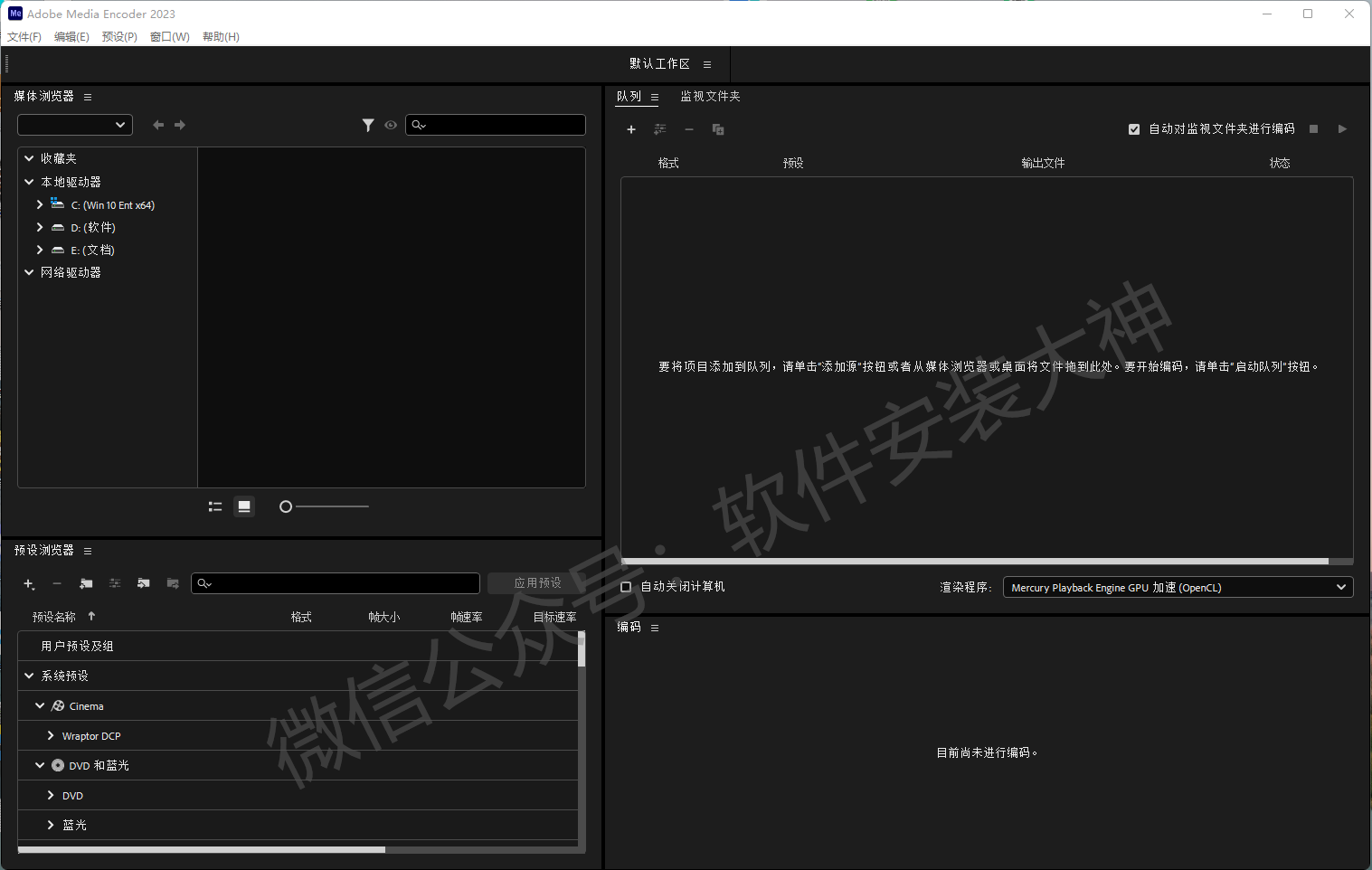Screen dimensions: 1372x870
Task: Open the 文件(F) menu
Action: (x=24, y=37)
